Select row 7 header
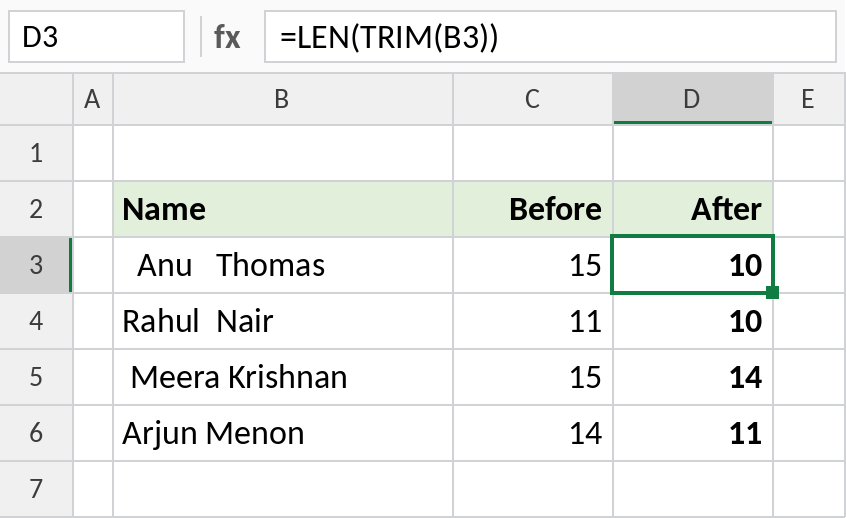 (36, 489)
